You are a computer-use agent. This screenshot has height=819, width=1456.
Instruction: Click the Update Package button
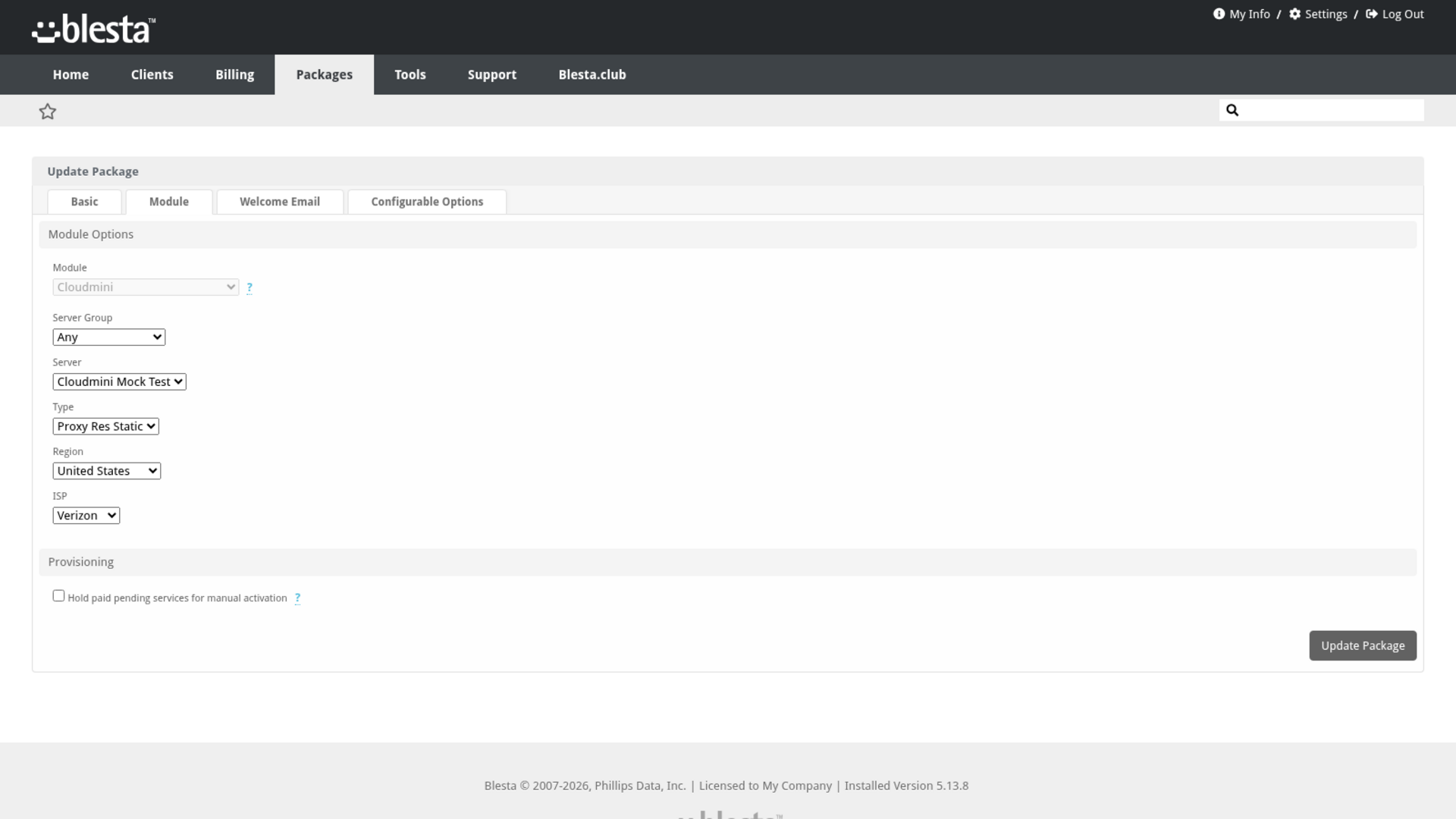(1363, 645)
